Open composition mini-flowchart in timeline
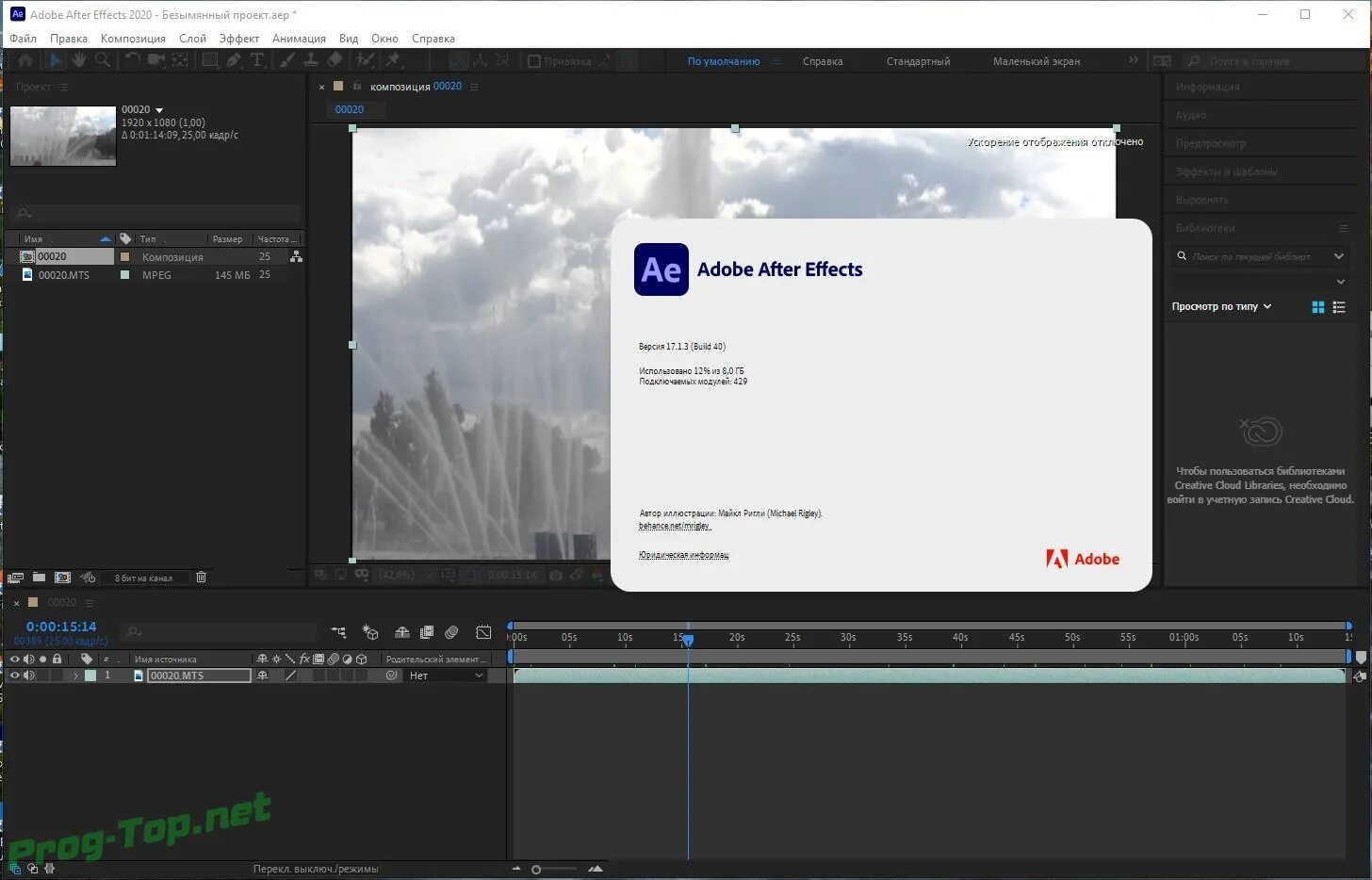The image size is (1372, 880). pos(338,632)
